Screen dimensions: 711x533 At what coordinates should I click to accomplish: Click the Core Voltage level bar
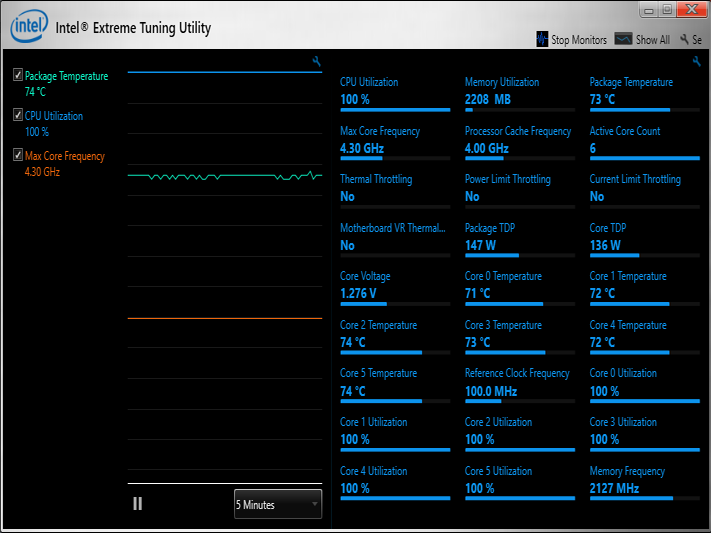(395, 304)
